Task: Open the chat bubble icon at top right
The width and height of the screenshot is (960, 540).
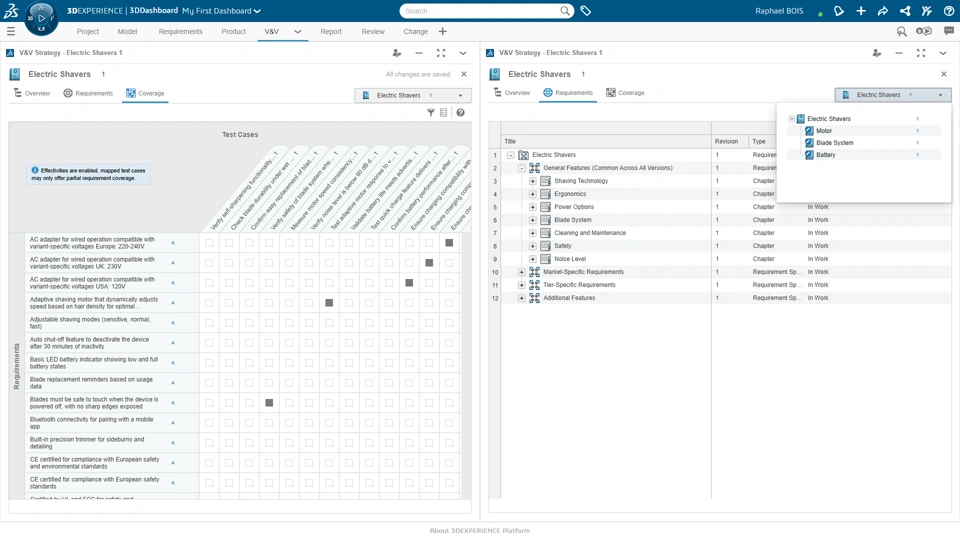Action: point(949,31)
